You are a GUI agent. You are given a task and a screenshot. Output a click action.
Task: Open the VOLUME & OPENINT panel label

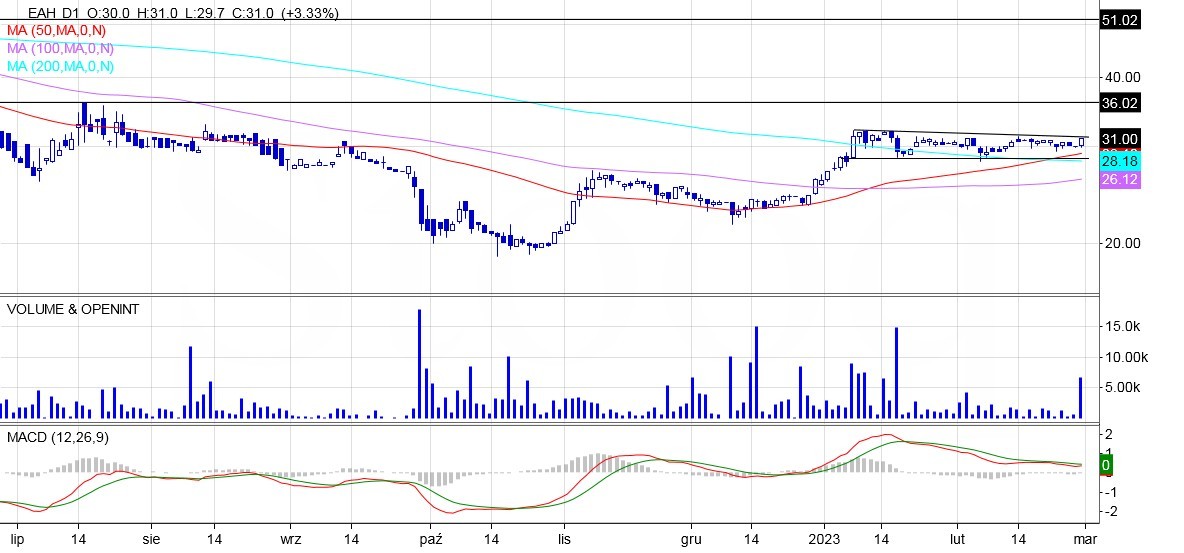click(x=72, y=309)
